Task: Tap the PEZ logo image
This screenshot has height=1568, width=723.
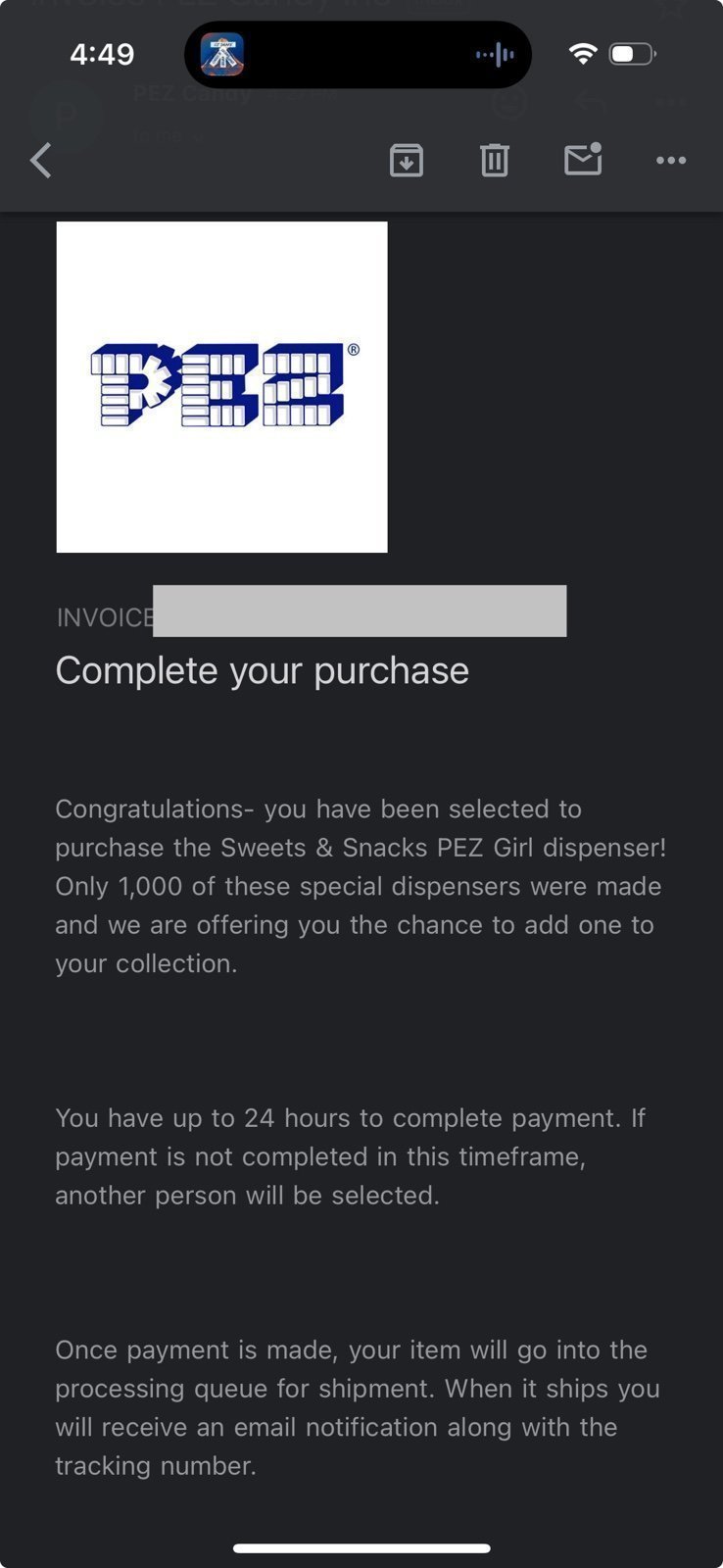Action: (x=222, y=387)
